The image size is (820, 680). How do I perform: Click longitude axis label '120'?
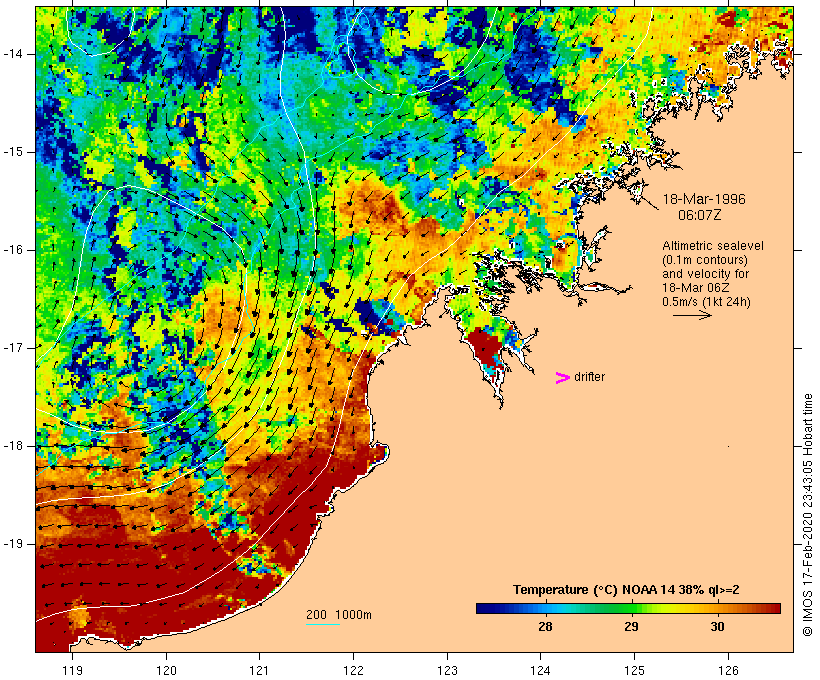[166, 670]
